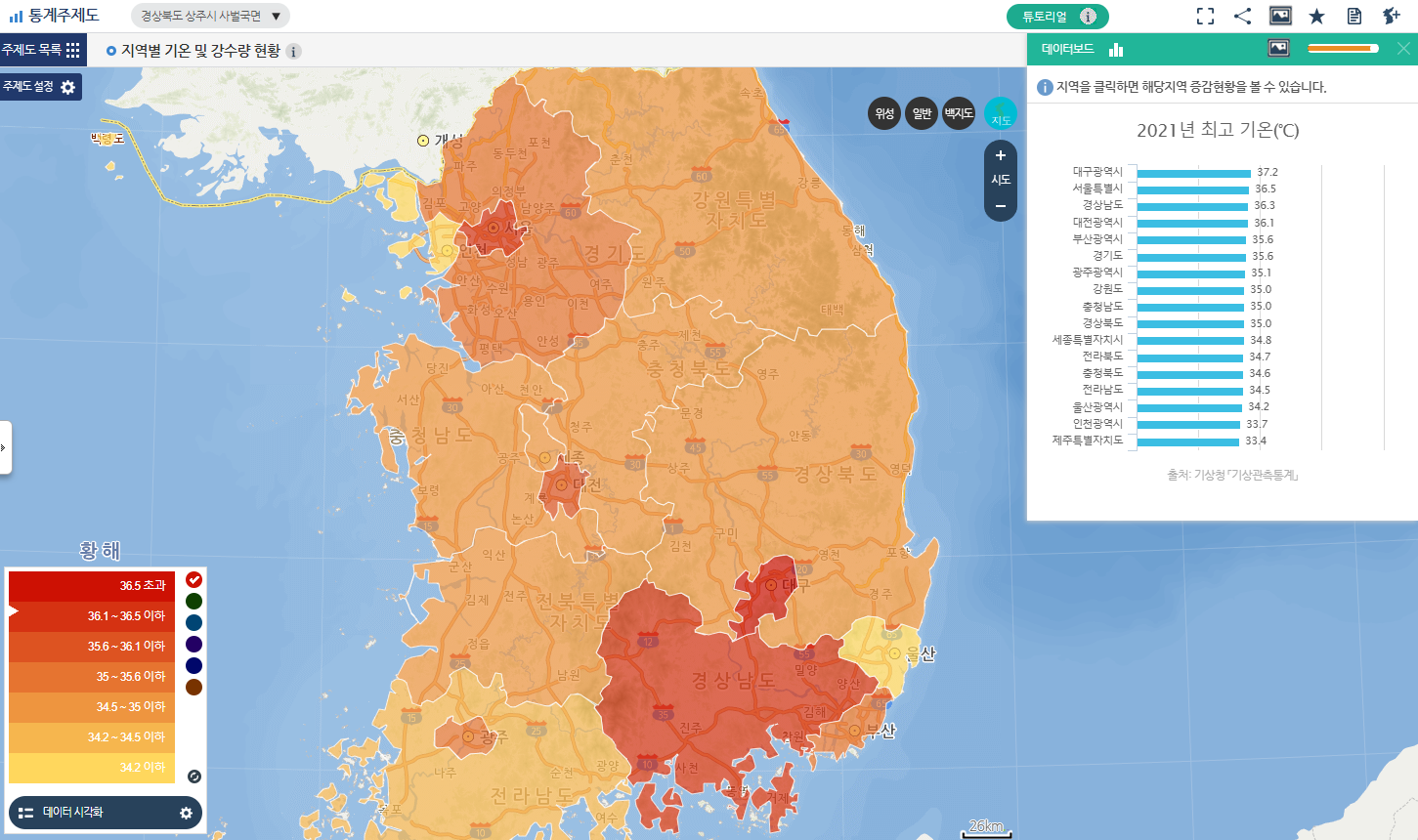Click the 제주특별자치도 chart label
This screenshot has width=1418, height=840.
pyautogui.click(x=1088, y=441)
